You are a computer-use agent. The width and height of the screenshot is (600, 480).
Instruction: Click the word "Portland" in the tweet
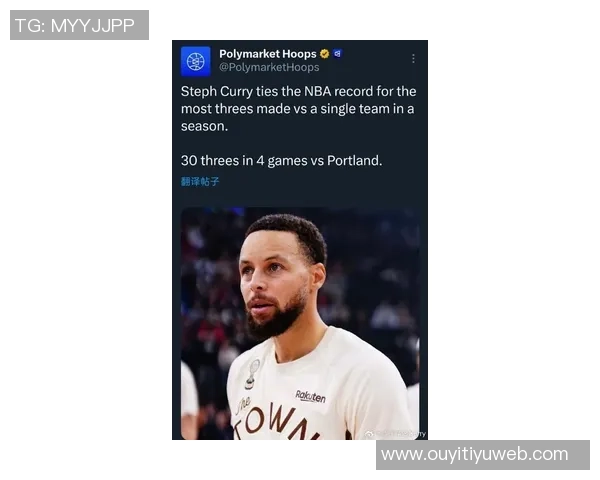point(353,160)
